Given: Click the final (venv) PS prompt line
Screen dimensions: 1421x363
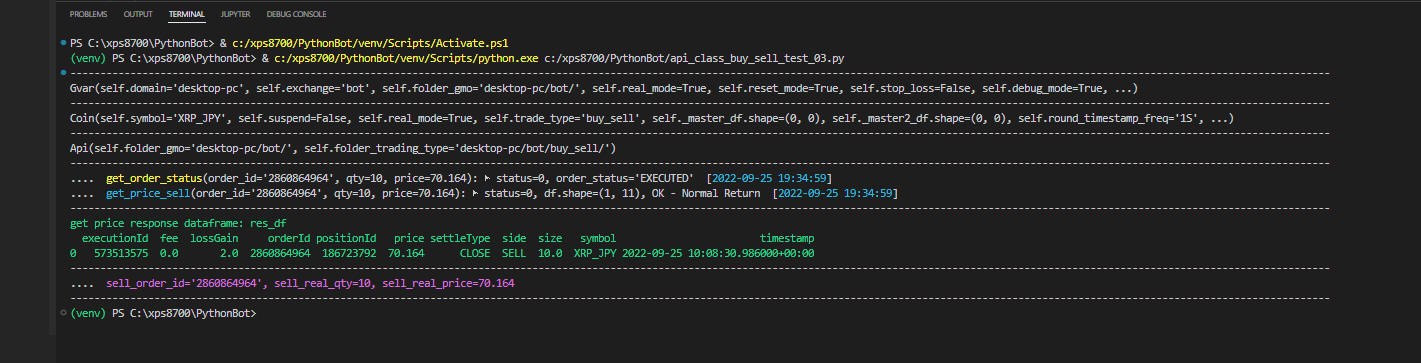Looking at the screenshot, I should point(163,314).
